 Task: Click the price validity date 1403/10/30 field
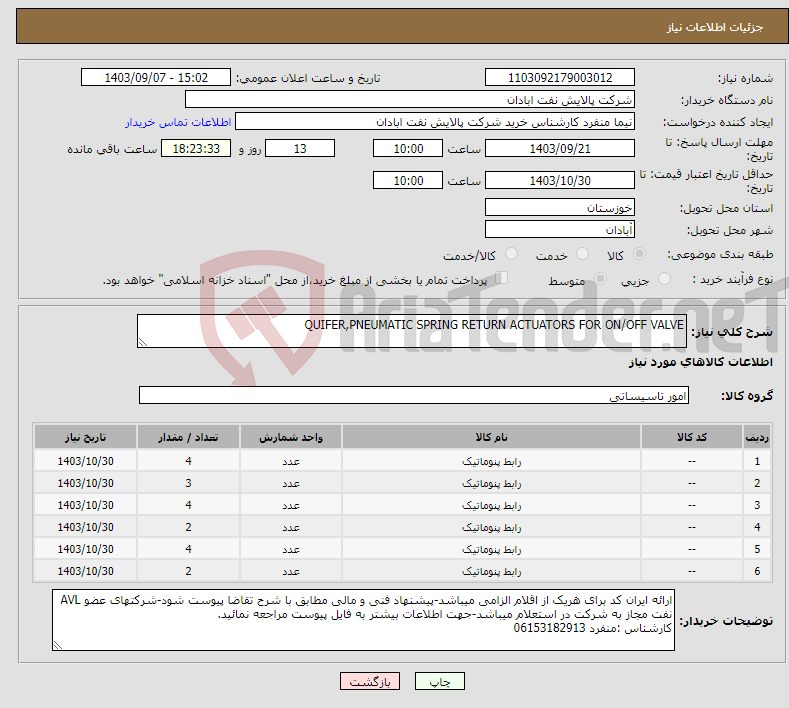[x=560, y=180]
